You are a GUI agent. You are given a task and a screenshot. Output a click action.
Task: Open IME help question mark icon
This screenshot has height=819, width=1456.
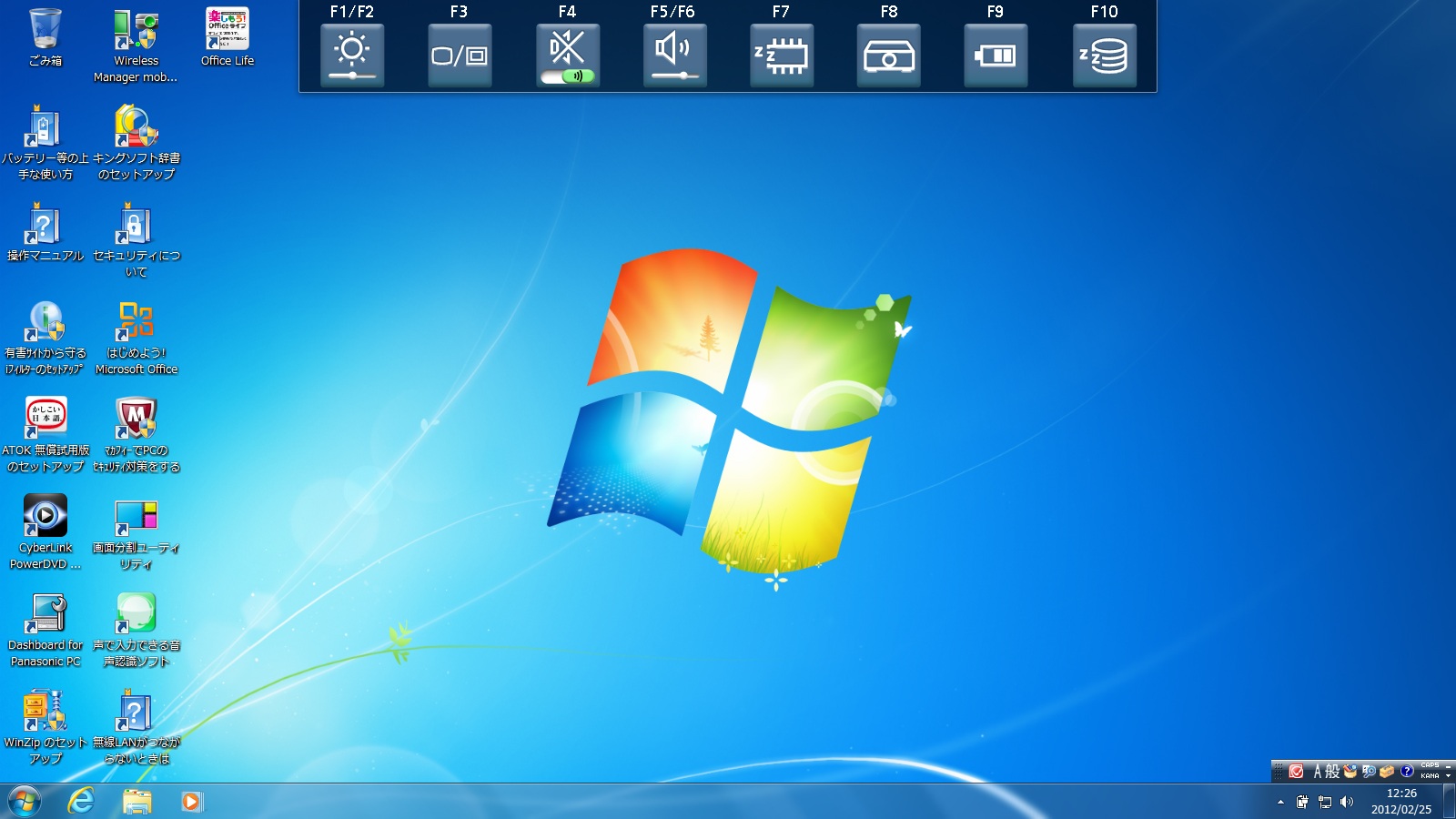(1407, 771)
